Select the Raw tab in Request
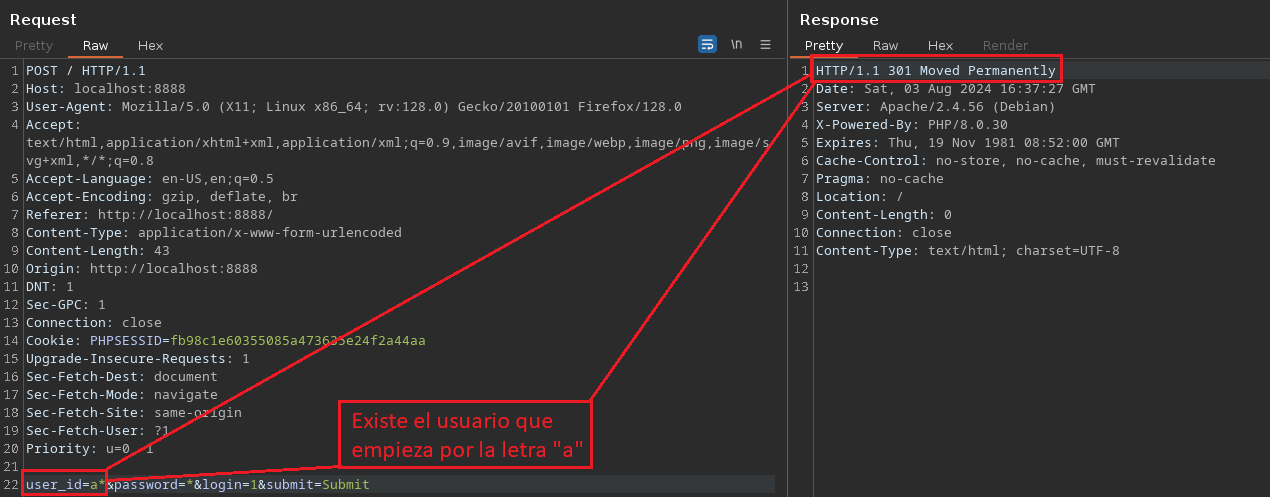This screenshot has height=497, width=1270. point(96,46)
